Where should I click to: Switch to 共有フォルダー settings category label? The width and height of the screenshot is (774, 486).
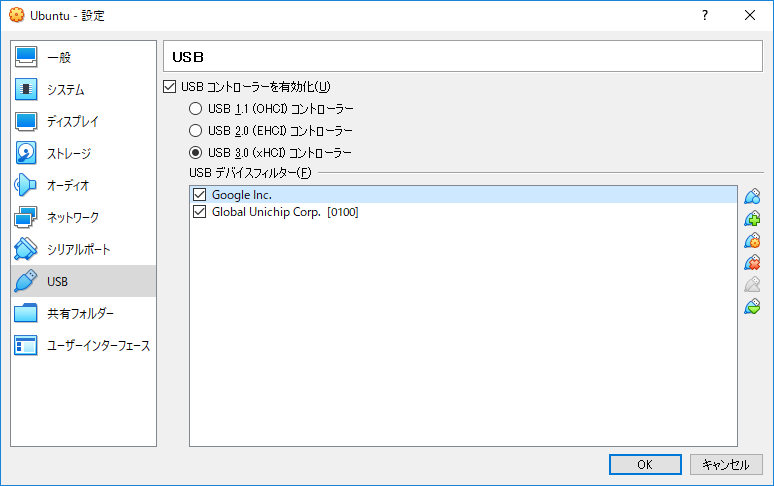click(x=80, y=313)
